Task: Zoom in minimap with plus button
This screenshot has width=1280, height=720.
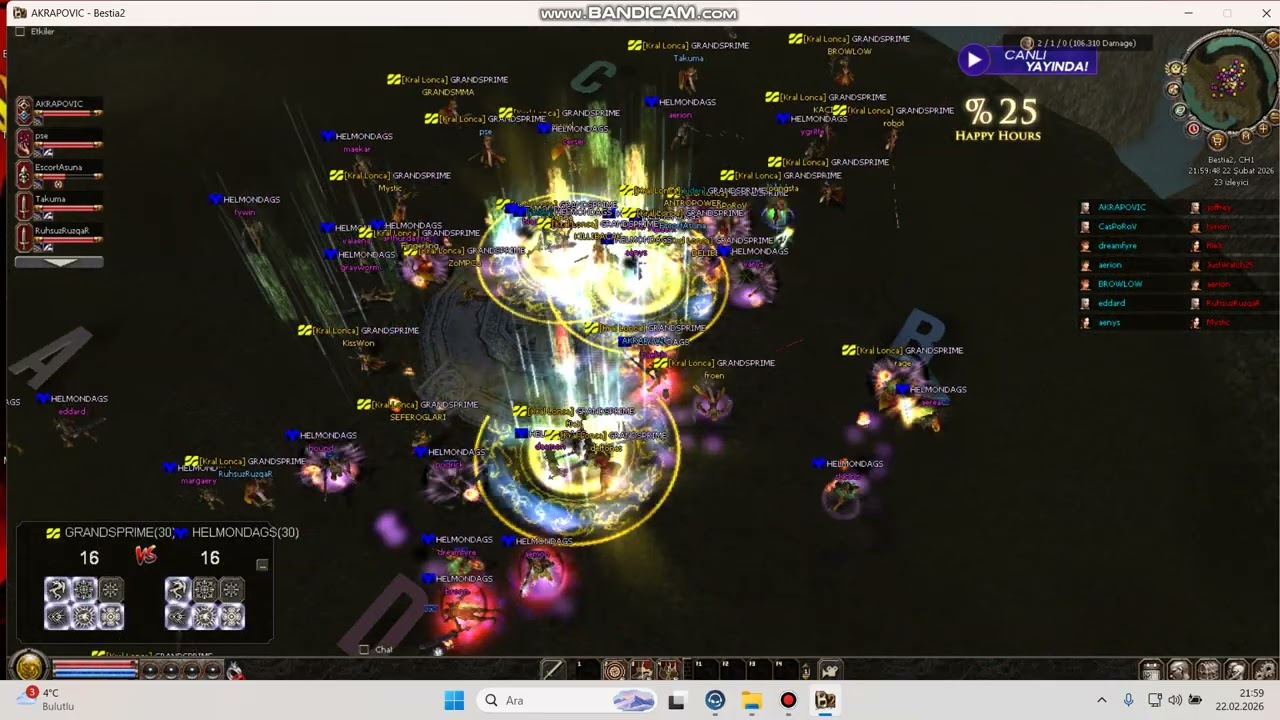Action: click(x=1263, y=129)
